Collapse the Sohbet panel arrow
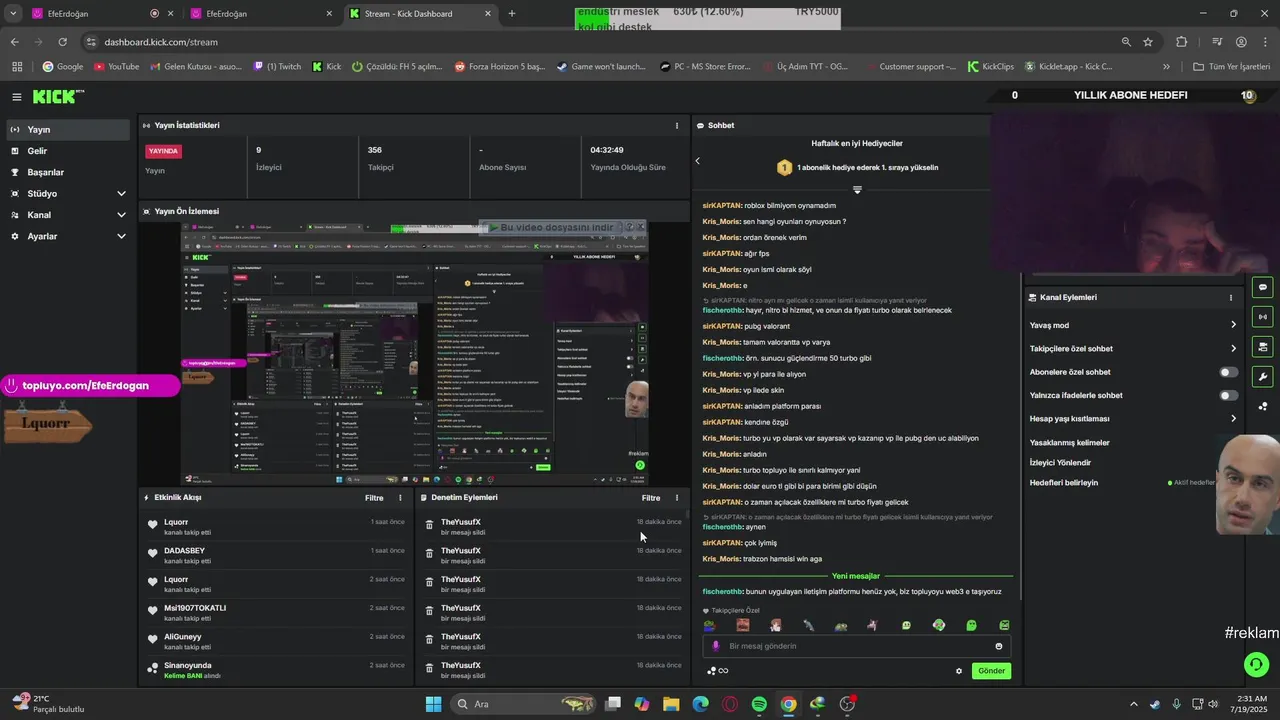This screenshot has width=1280, height=720. tap(698, 160)
